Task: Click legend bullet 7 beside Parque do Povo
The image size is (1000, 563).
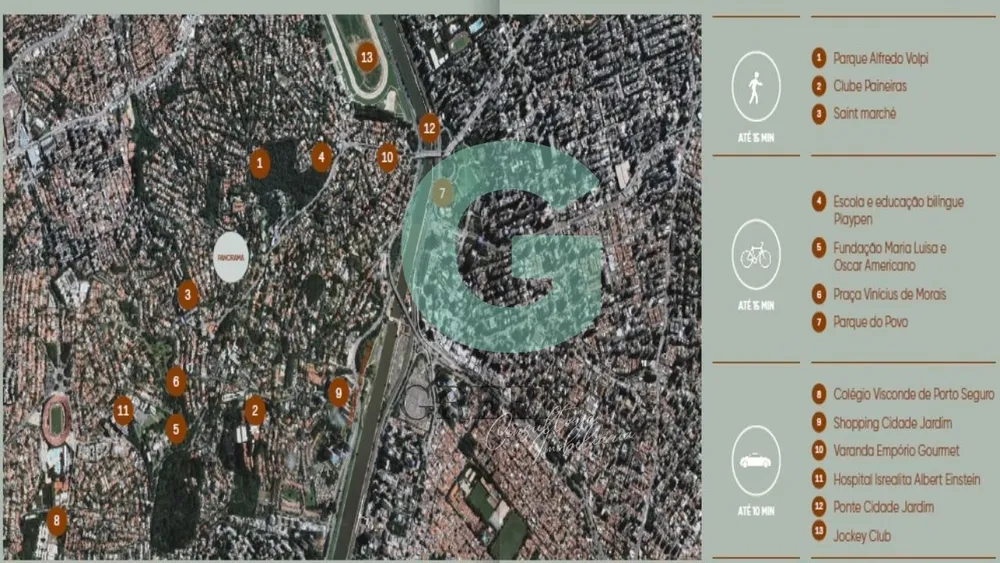Action: tap(819, 322)
